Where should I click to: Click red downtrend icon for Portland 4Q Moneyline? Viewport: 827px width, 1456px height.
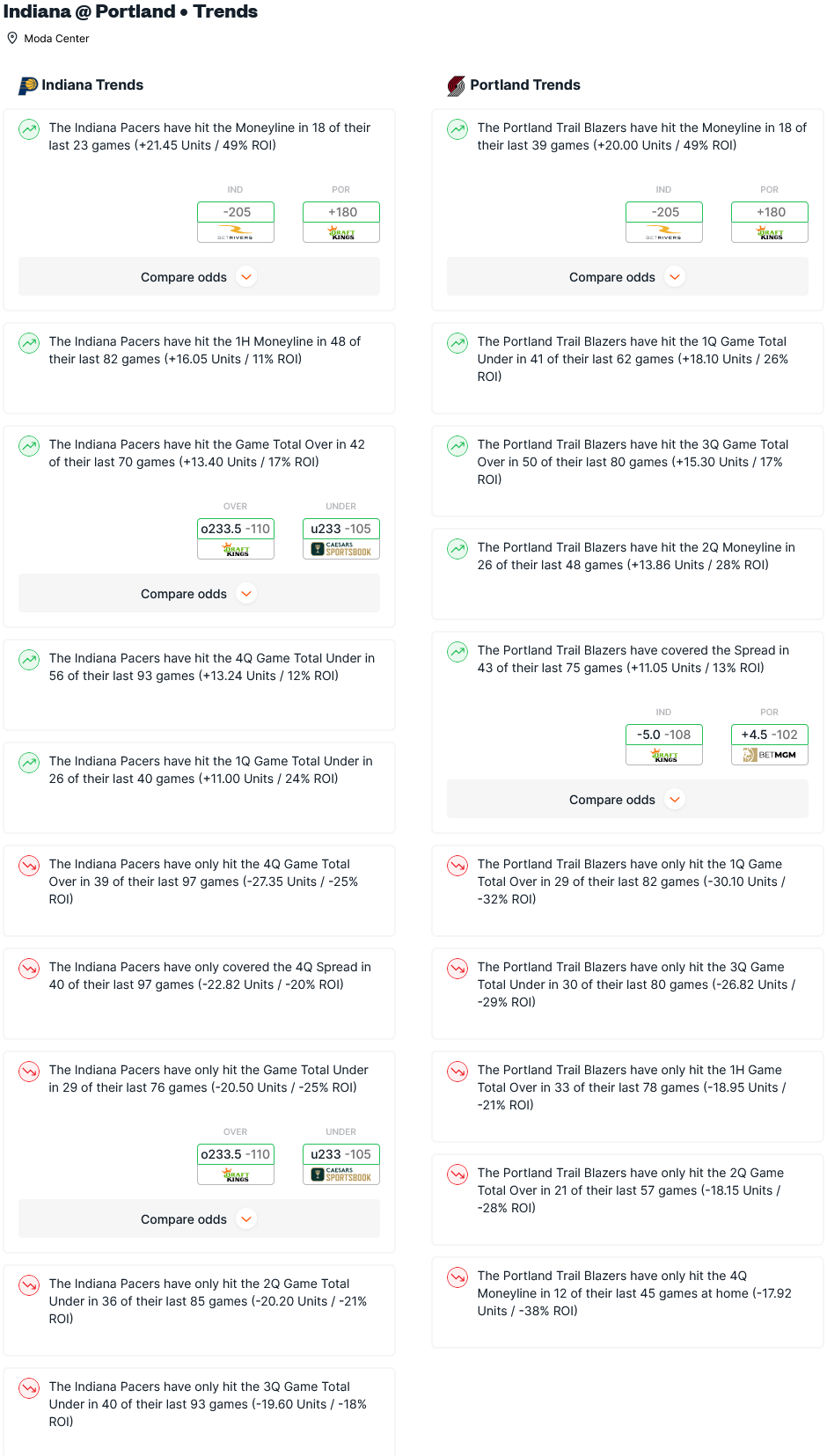457,1277
